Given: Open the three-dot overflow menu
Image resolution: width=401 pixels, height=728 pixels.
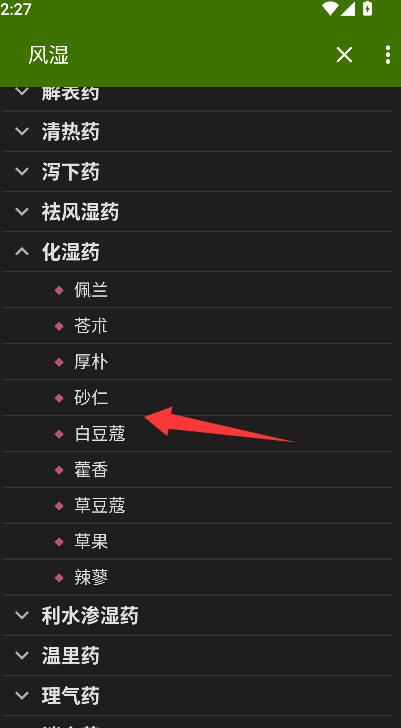Looking at the screenshot, I should click(388, 55).
